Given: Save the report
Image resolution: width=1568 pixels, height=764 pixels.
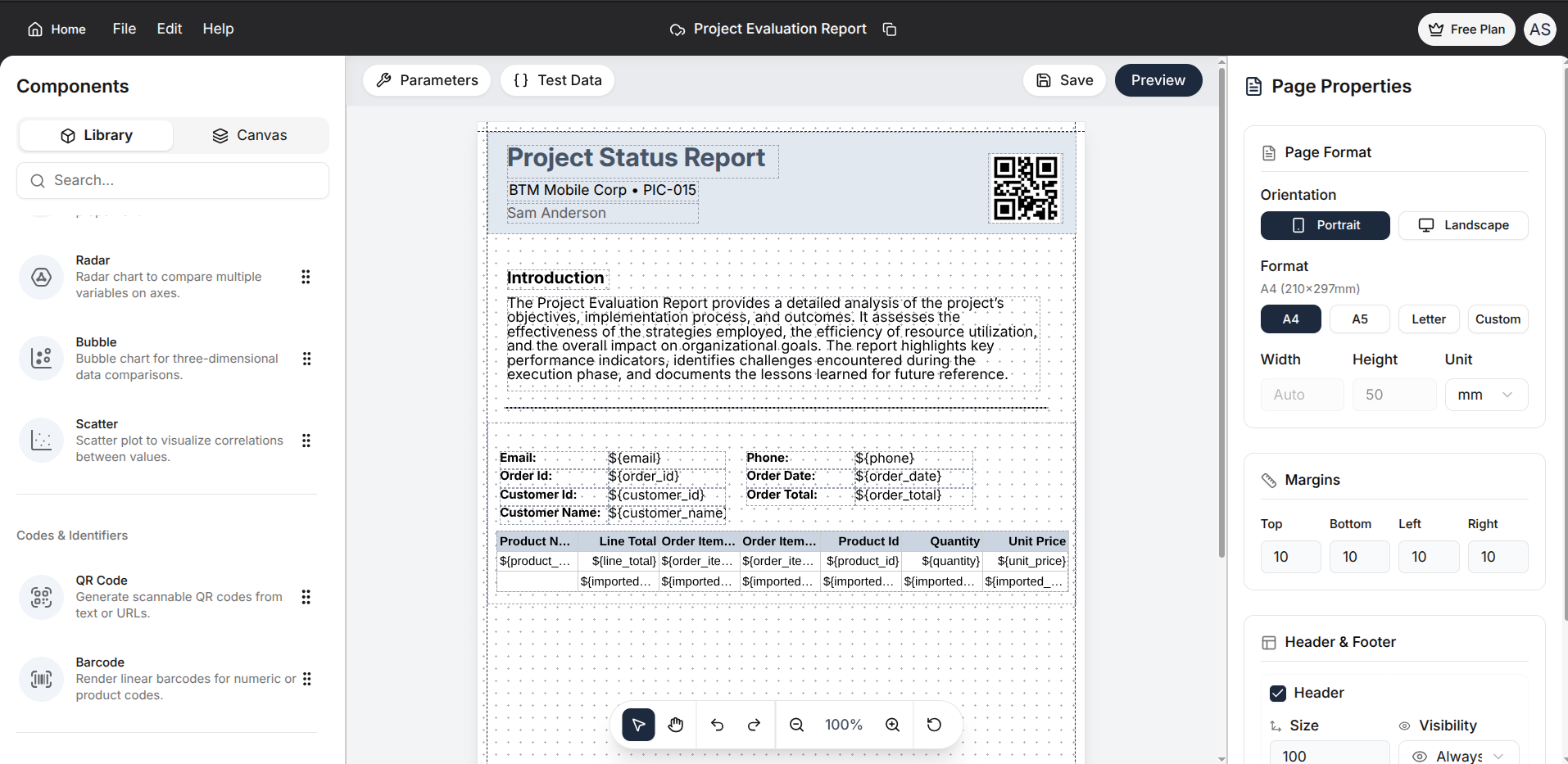Looking at the screenshot, I should tap(1065, 80).
